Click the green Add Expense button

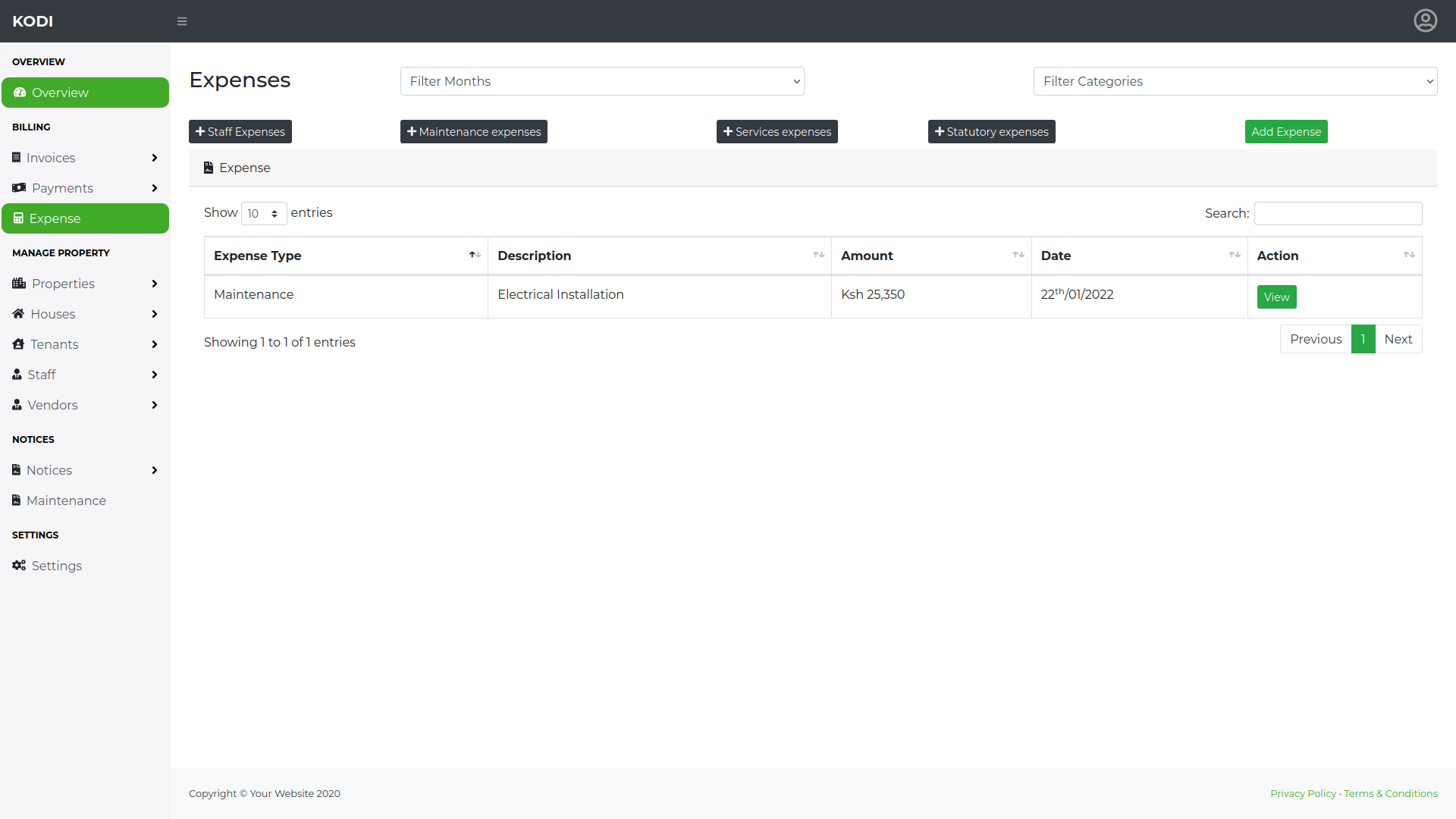(1285, 132)
